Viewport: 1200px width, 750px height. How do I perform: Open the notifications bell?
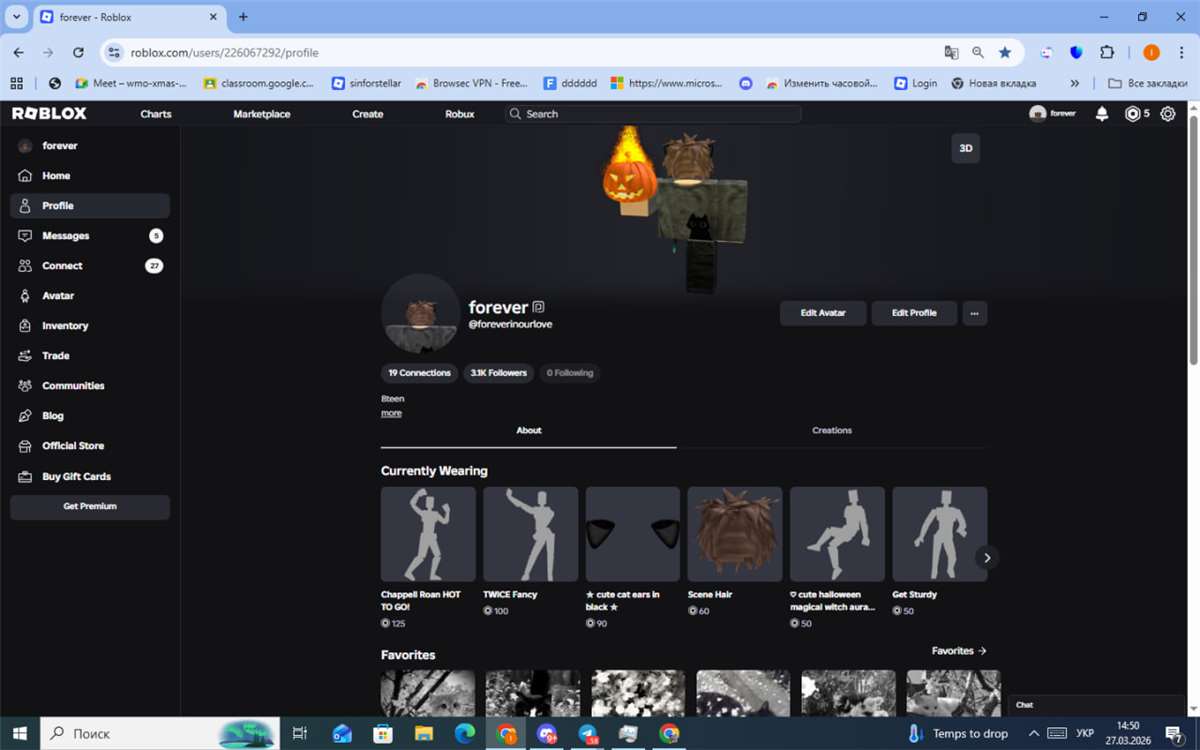[1101, 114]
